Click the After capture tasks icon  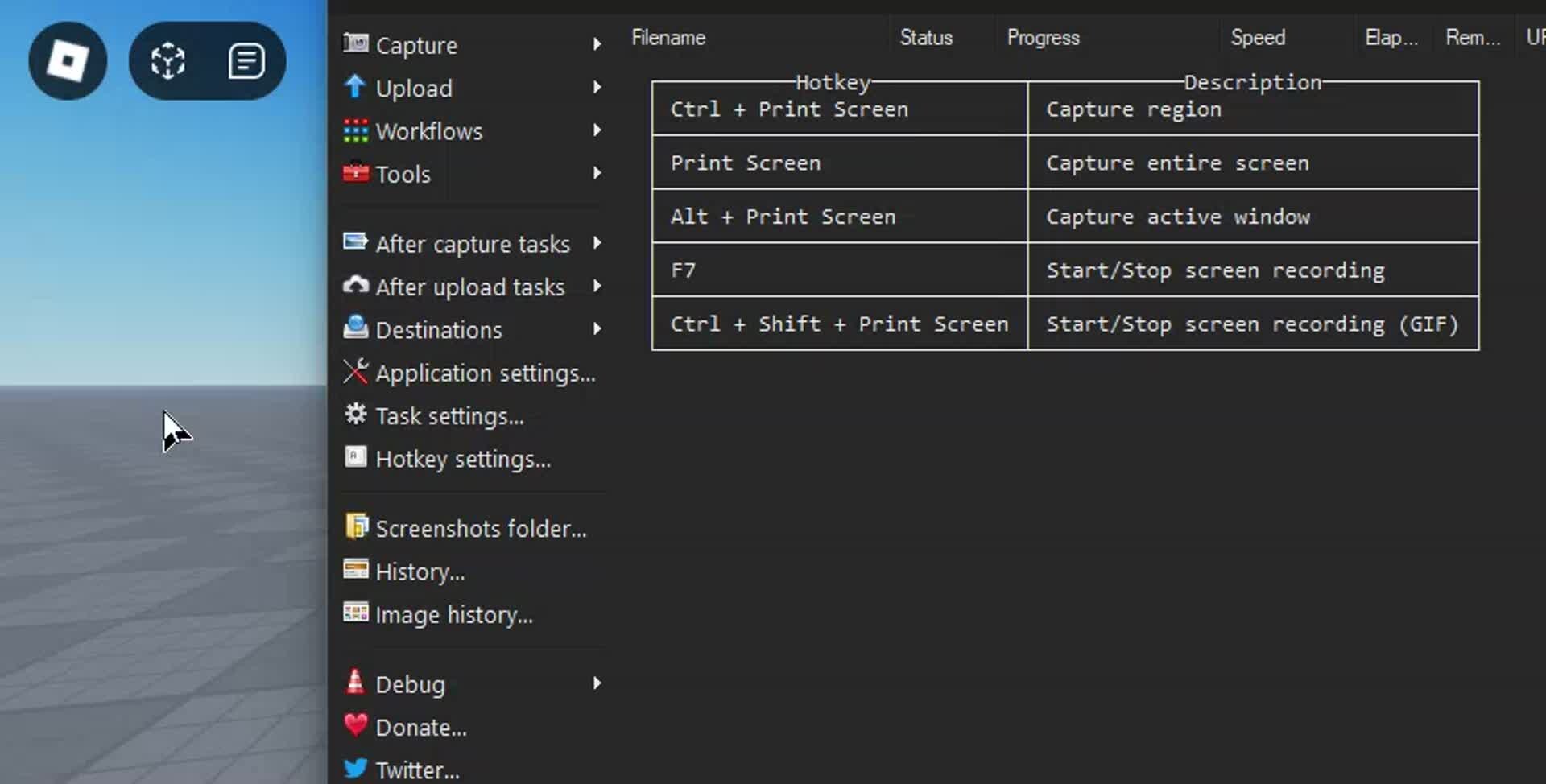point(355,241)
